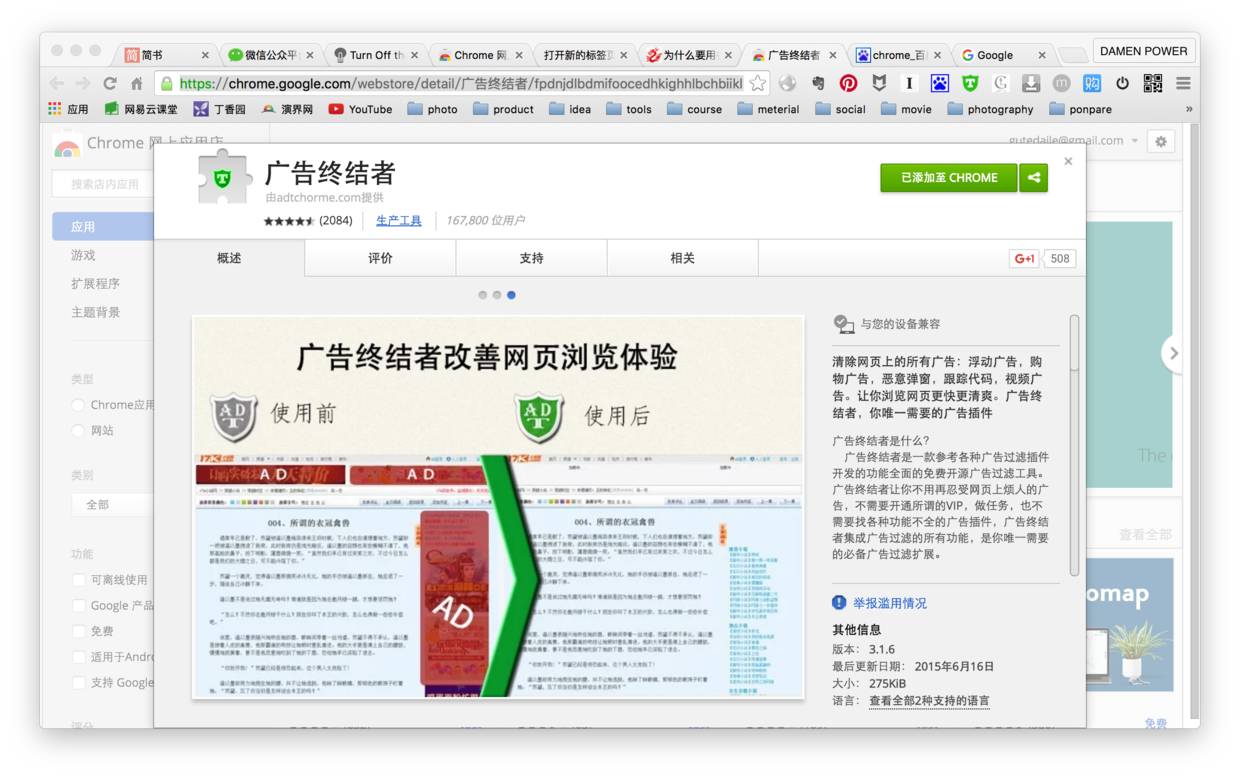Reload the current page
The width and height of the screenshot is (1240, 776).
point(110,84)
